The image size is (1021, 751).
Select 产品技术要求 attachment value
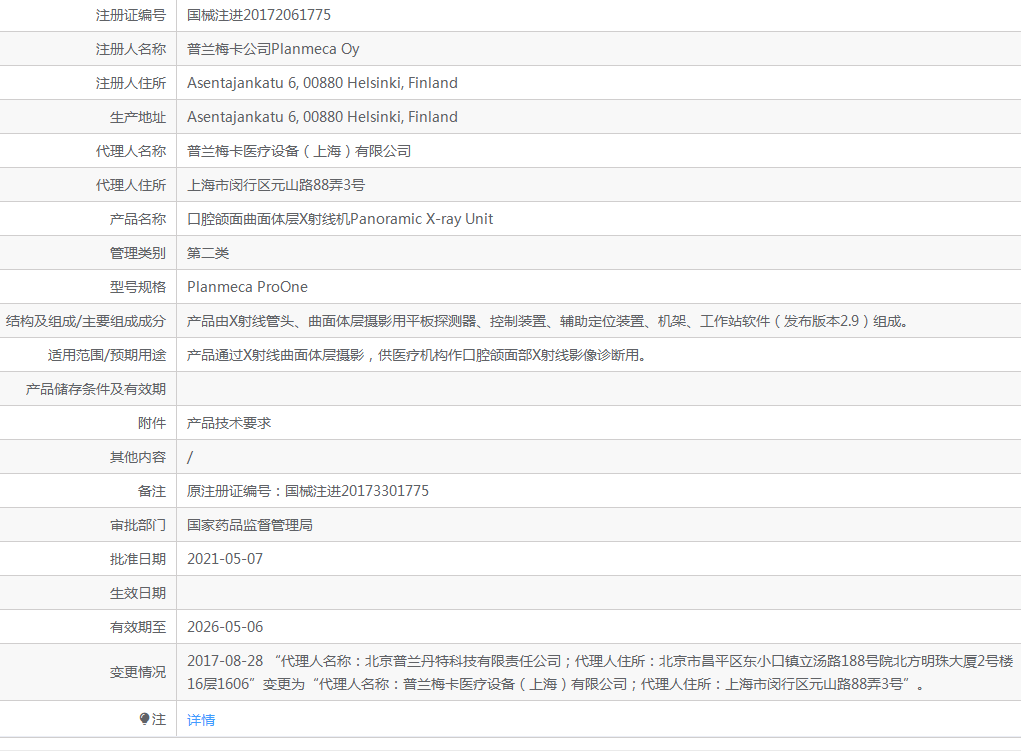[x=229, y=423]
